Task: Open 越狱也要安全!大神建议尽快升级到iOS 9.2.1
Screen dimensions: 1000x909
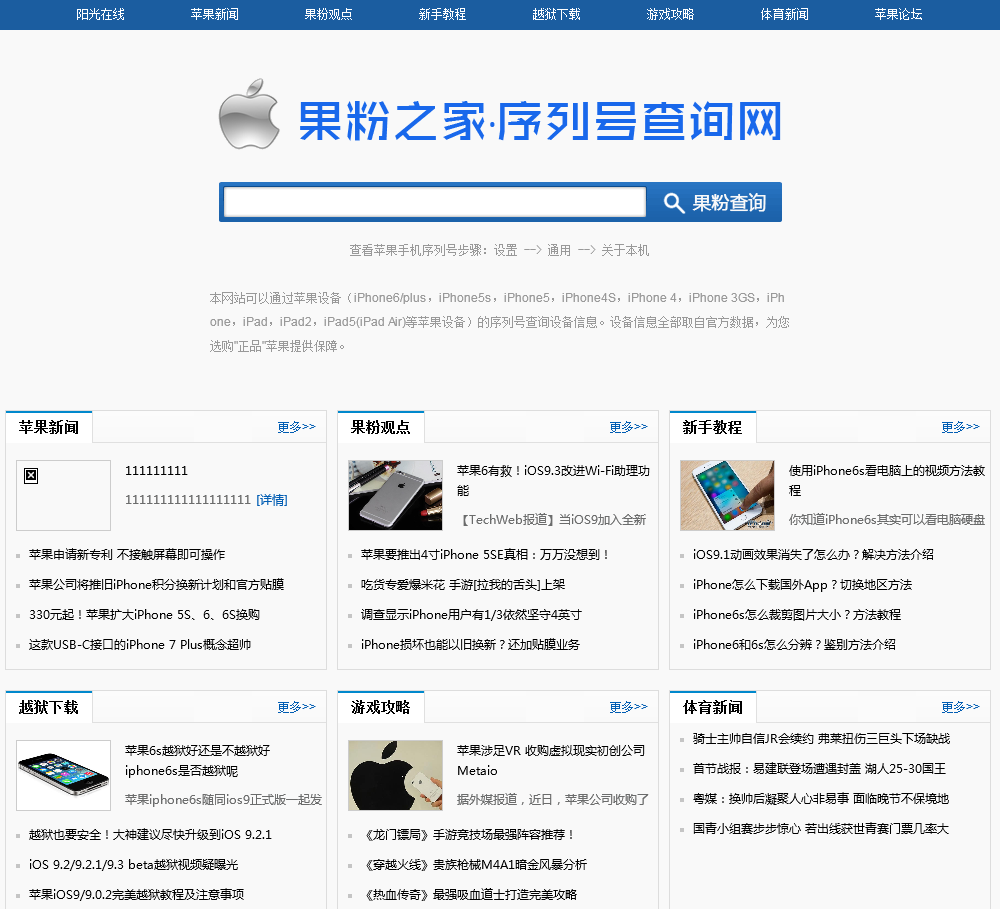Action: click(151, 834)
